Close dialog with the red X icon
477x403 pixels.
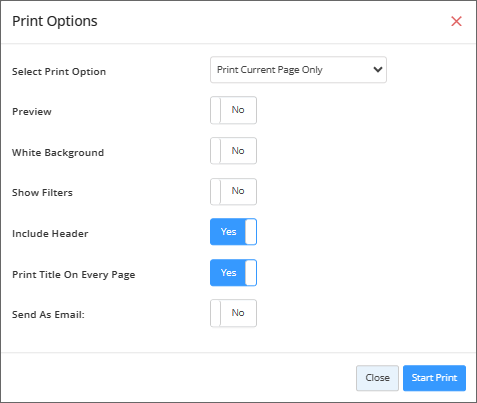[x=456, y=21]
